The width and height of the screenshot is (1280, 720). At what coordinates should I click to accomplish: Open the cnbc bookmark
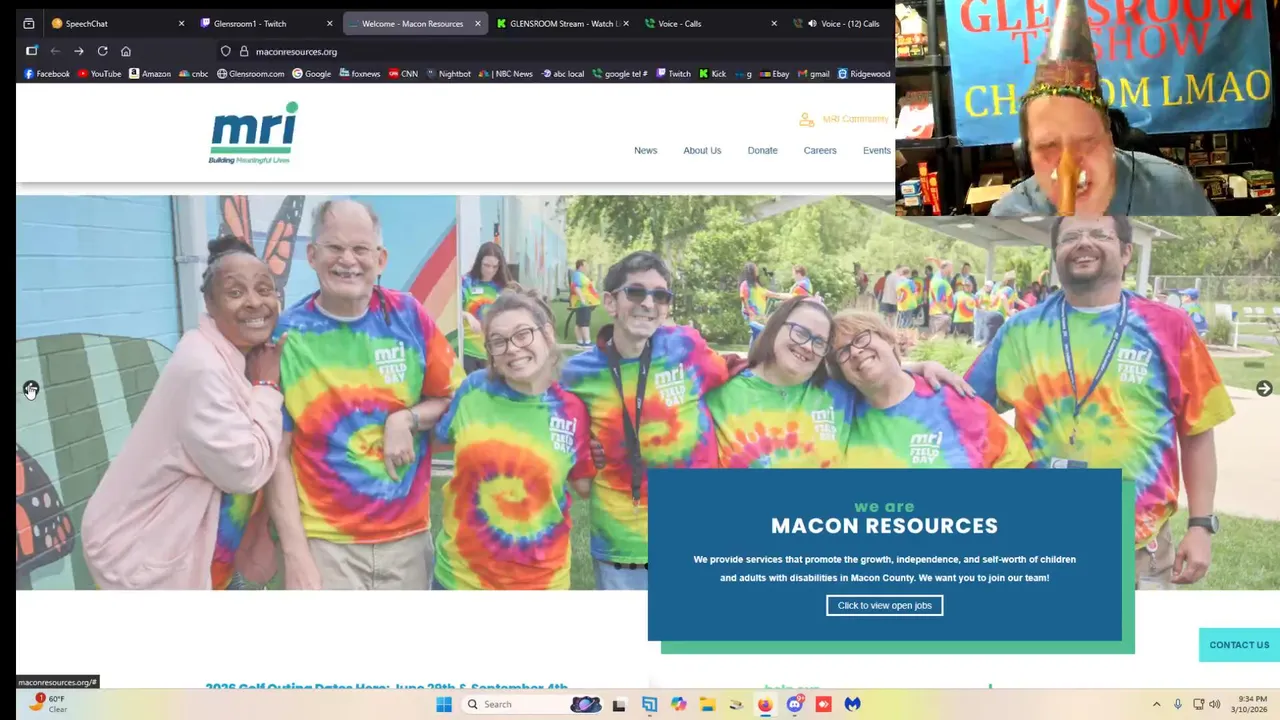point(193,73)
